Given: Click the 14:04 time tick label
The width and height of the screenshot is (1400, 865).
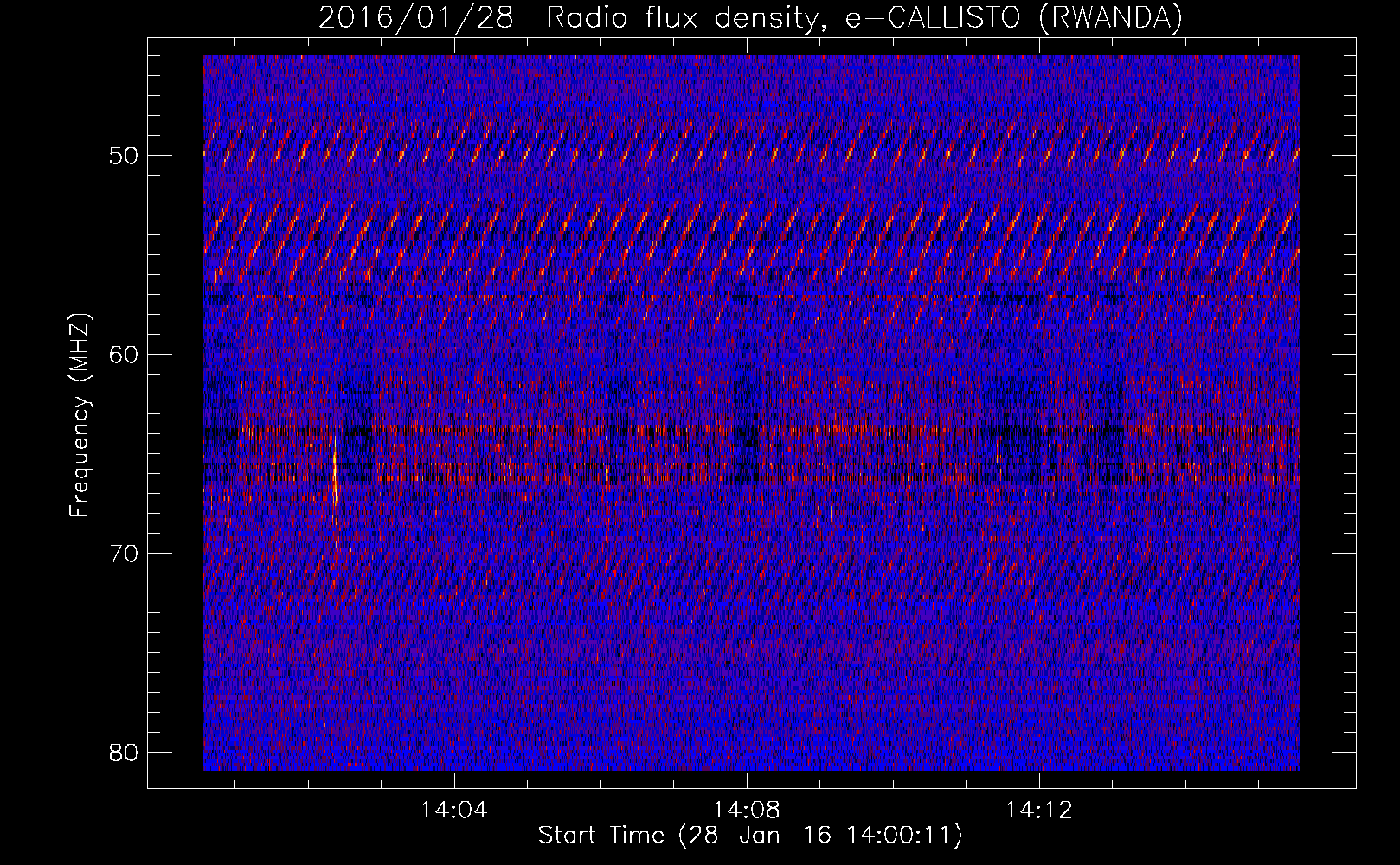Looking at the screenshot, I should 453,811.
